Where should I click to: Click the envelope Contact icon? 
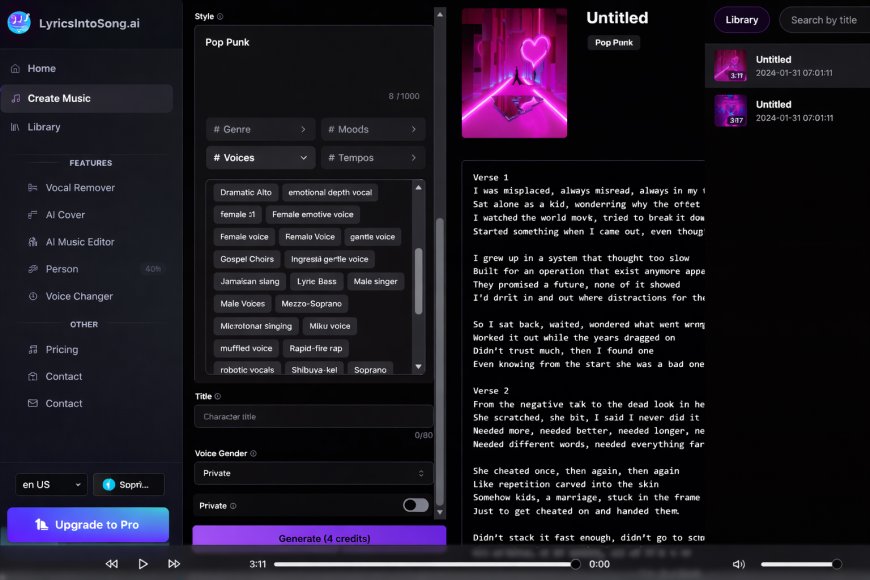pyautogui.click(x=33, y=404)
